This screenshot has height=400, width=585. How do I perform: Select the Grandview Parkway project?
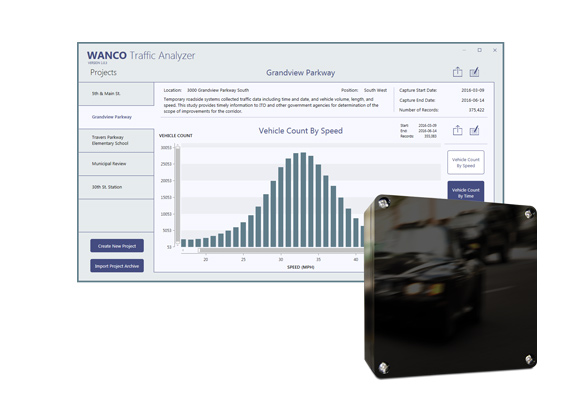point(116,117)
